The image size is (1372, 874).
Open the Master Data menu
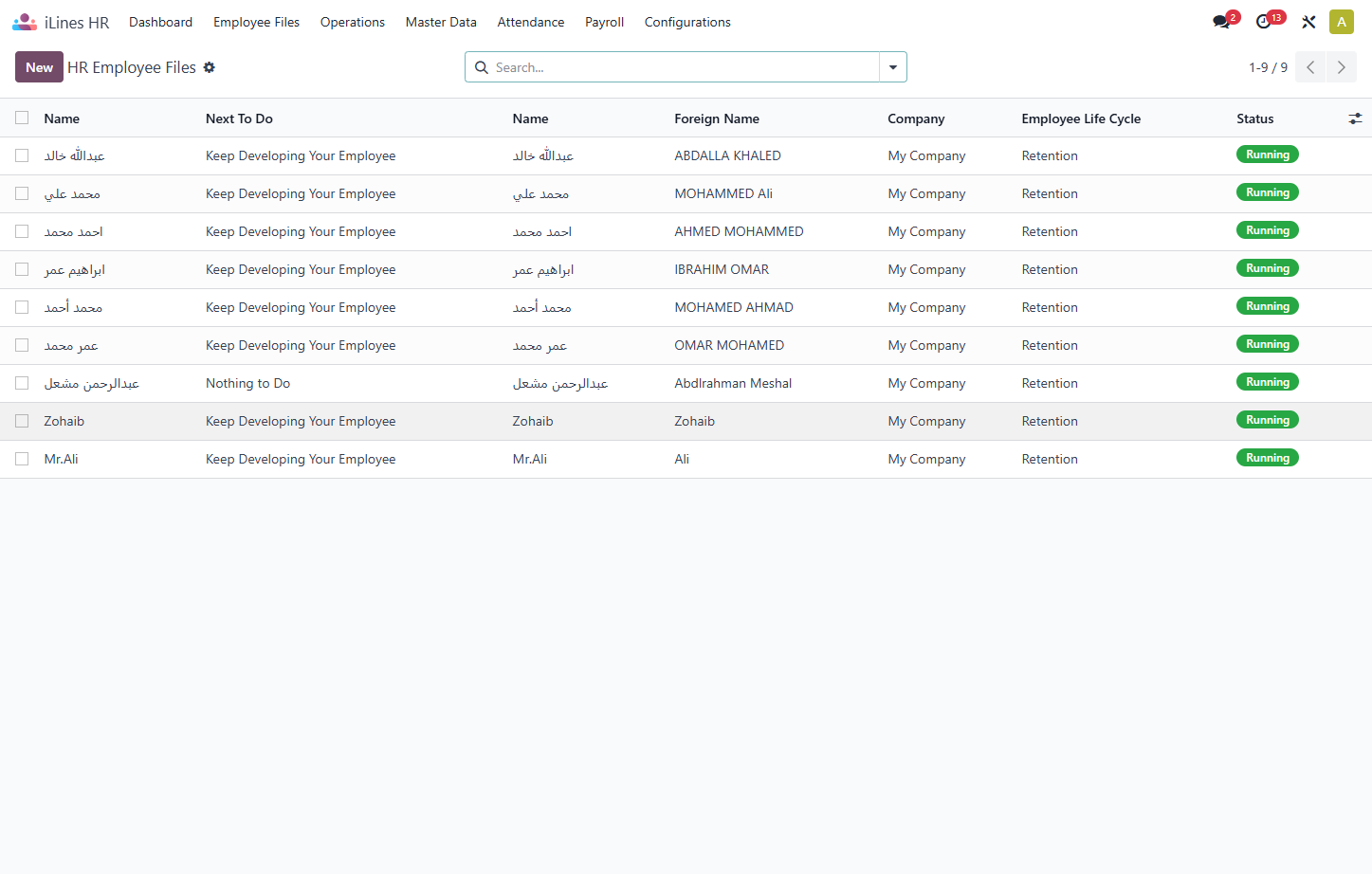point(441,22)
